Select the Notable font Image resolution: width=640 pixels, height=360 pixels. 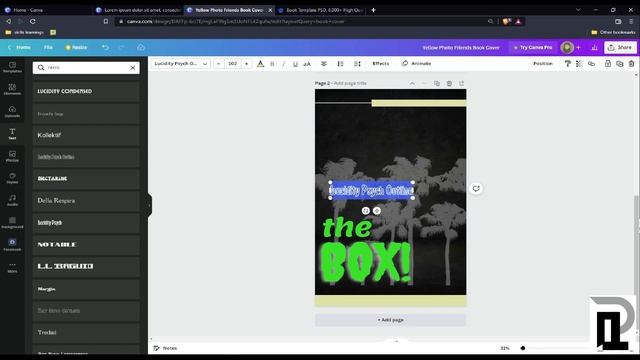pos(86,244)
